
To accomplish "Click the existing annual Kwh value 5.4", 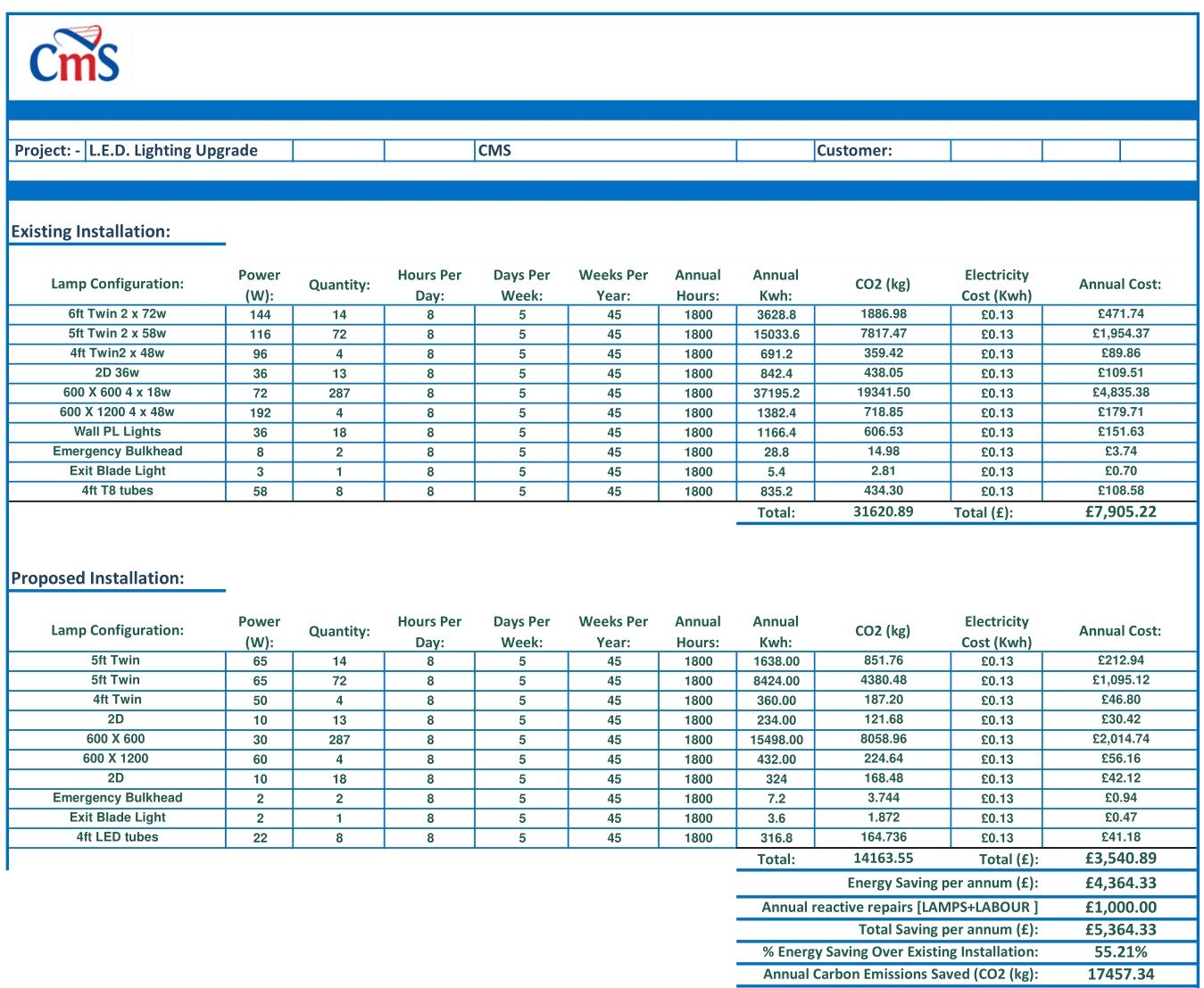I will click(x=776, y=471).
